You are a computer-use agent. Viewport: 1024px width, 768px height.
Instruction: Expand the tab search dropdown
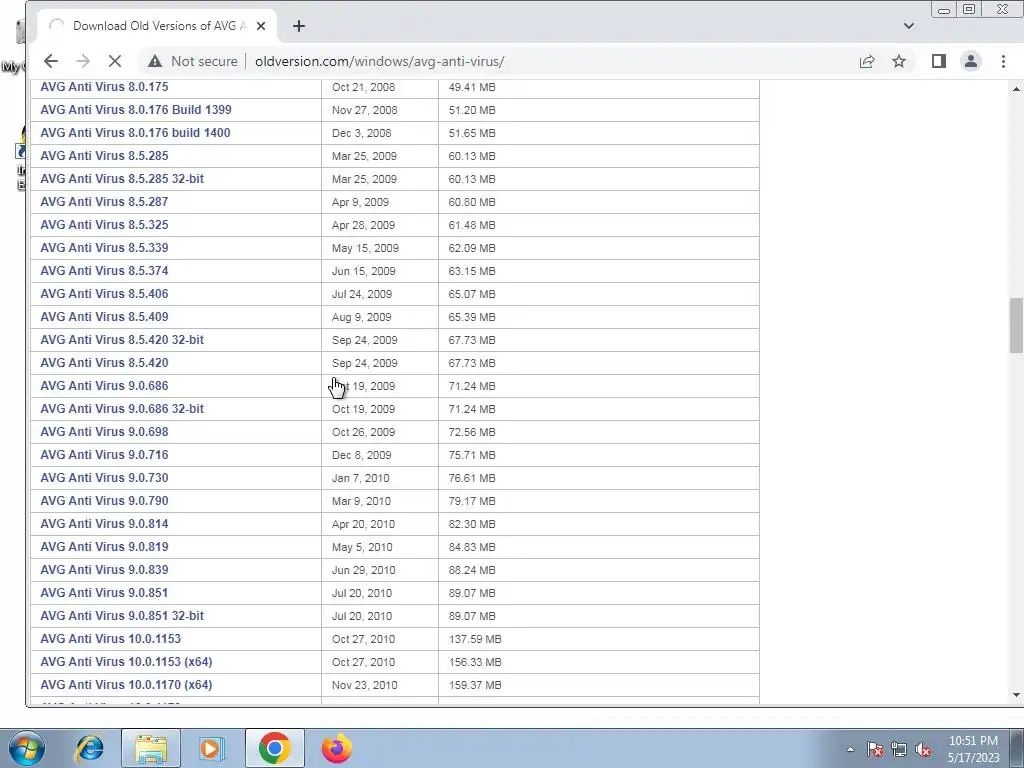pyautogui.click(x=908, y=26)
